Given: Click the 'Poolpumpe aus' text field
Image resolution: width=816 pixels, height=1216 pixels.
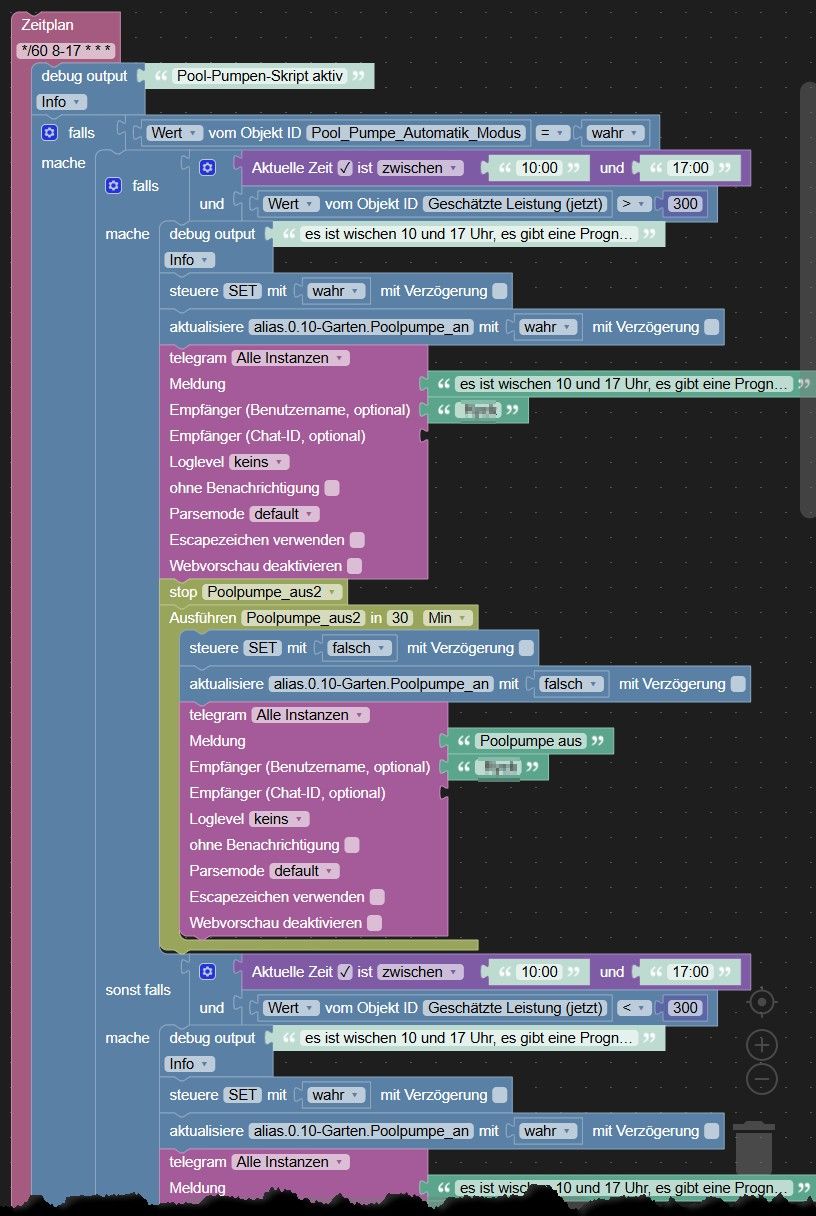Looking at the screenshot, I should pyautogui.click(x=529, y=741).
